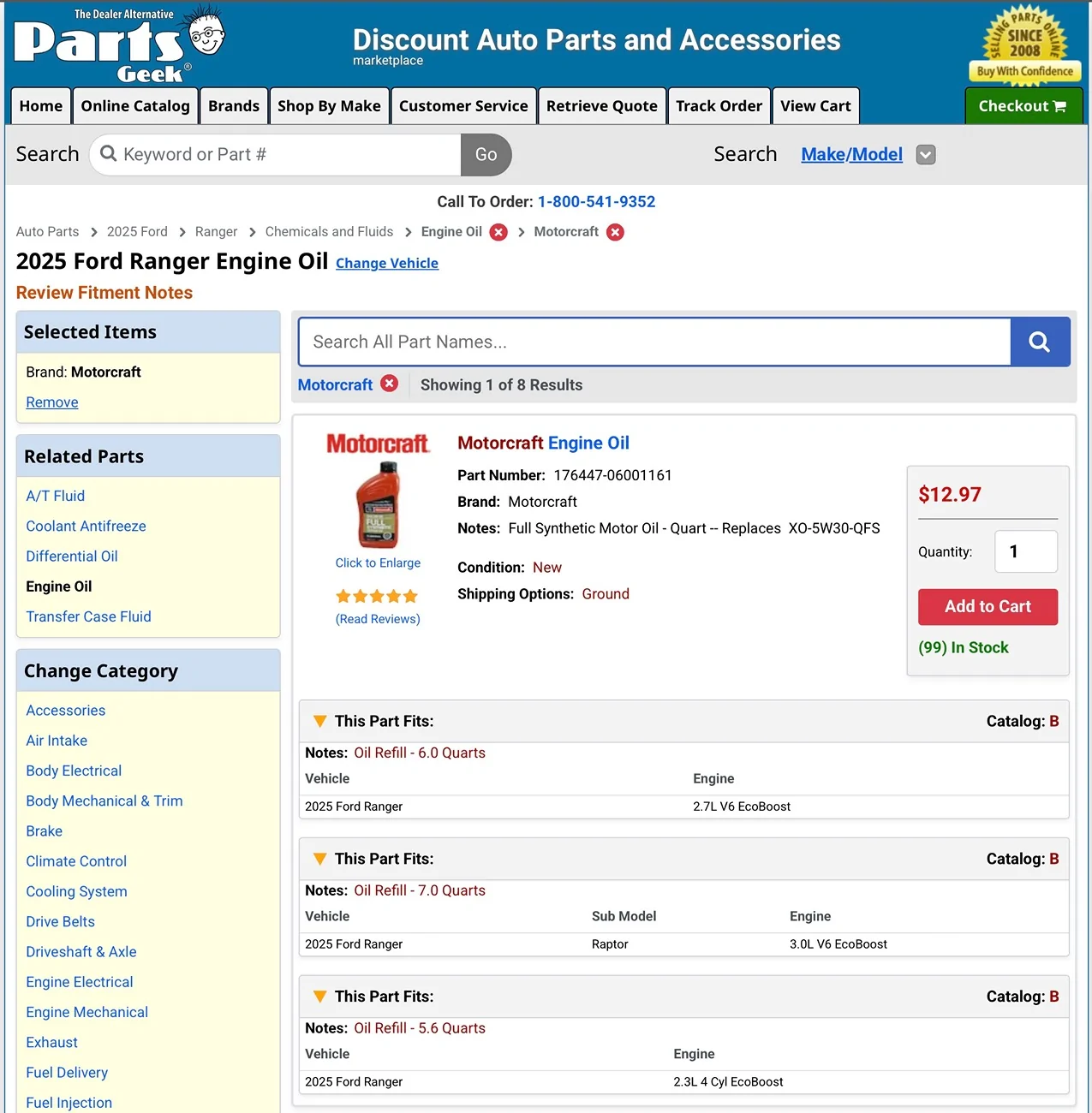Remove the Motorcraft breadcrumb filter
The image size is (1092, 1113).
pyautogui.click(x=615, y=232)
